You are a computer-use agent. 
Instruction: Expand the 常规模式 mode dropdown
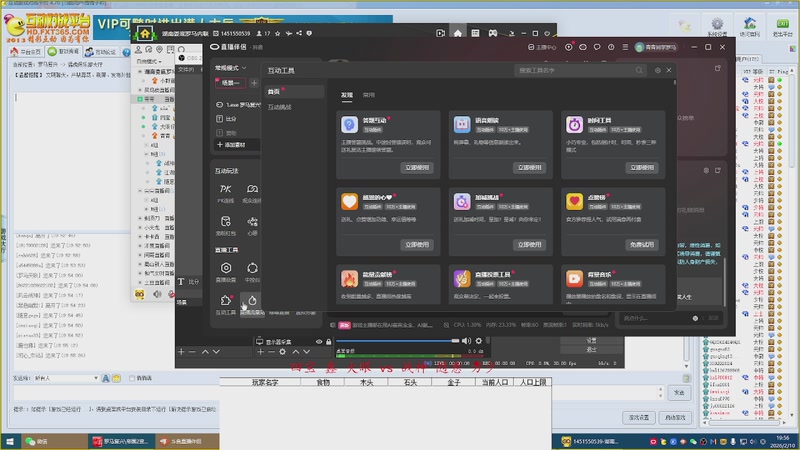click(230, 68)
